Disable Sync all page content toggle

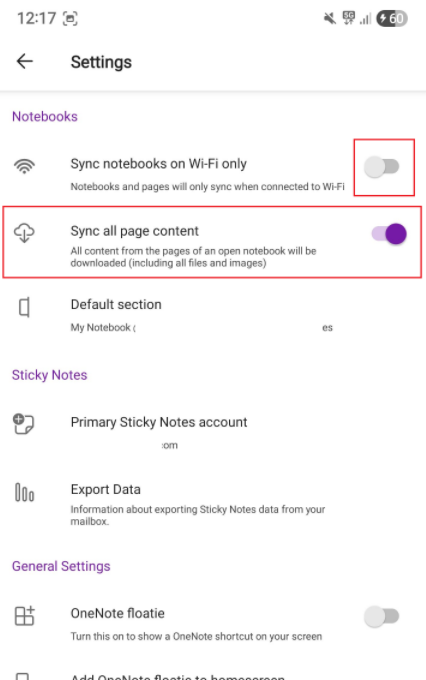[389, 234]
